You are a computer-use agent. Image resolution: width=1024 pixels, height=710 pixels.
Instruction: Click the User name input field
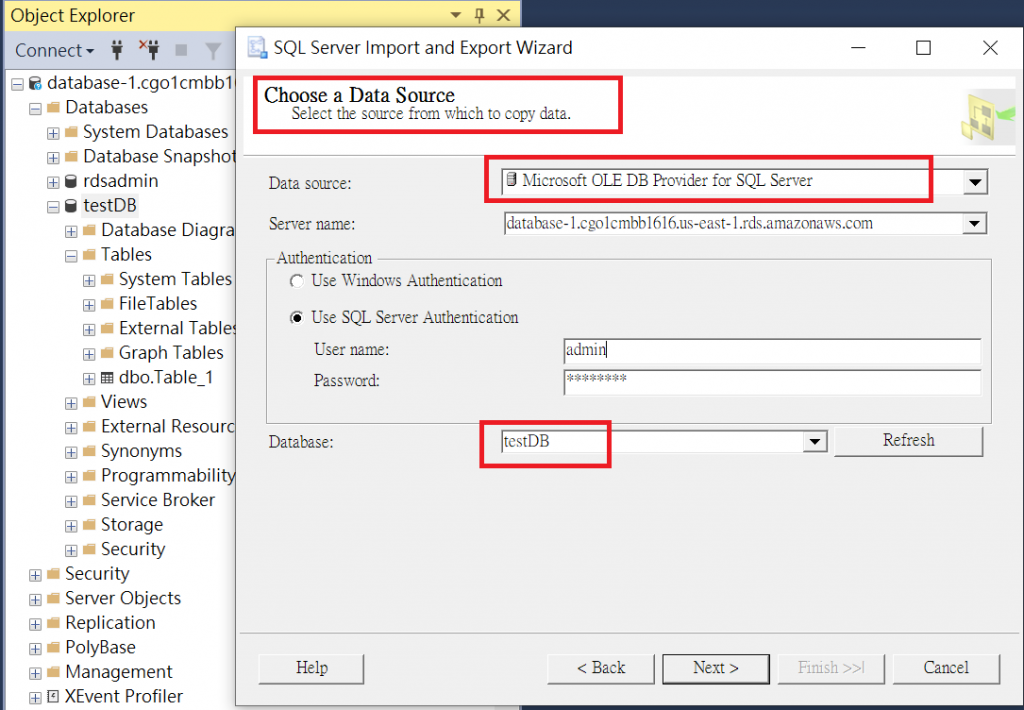tap(772, 351)
